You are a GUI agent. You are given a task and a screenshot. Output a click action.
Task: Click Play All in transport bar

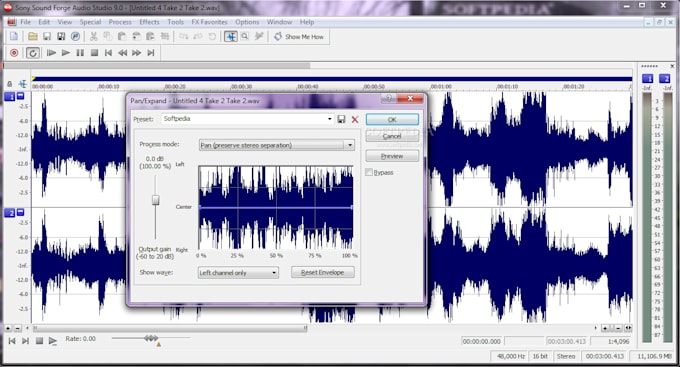(x=51, y=53)
